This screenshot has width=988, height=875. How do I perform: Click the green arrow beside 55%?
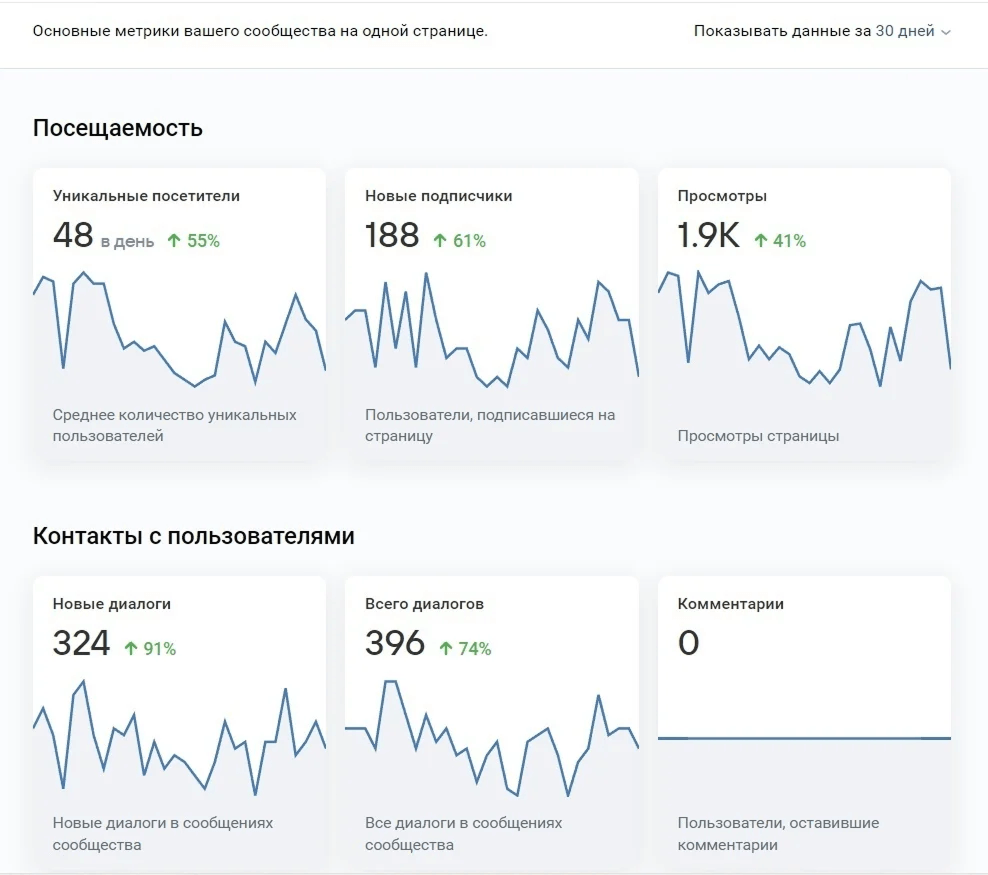(174, 241)
